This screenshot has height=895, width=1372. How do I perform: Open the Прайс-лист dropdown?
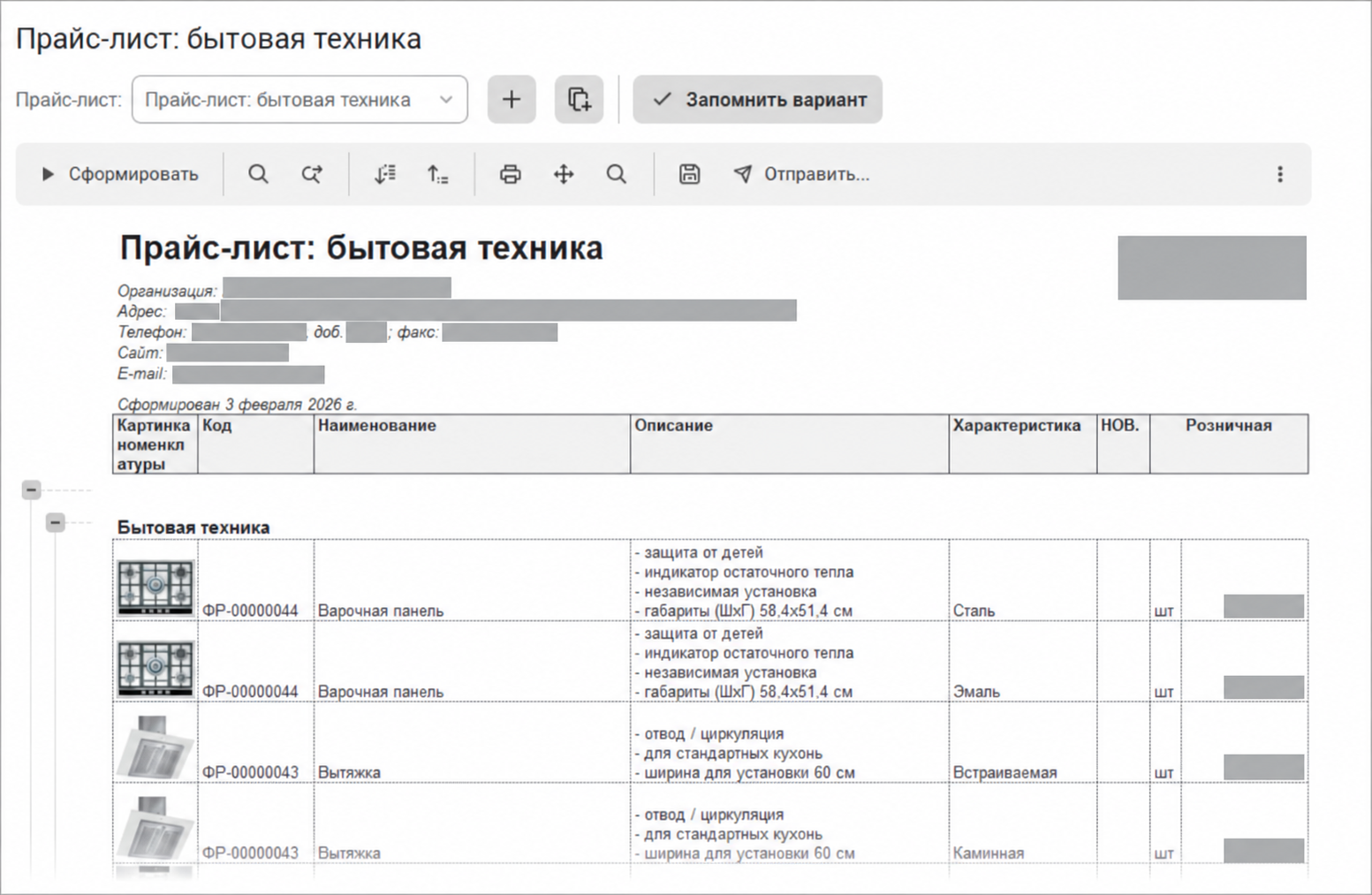pos(299,100)
